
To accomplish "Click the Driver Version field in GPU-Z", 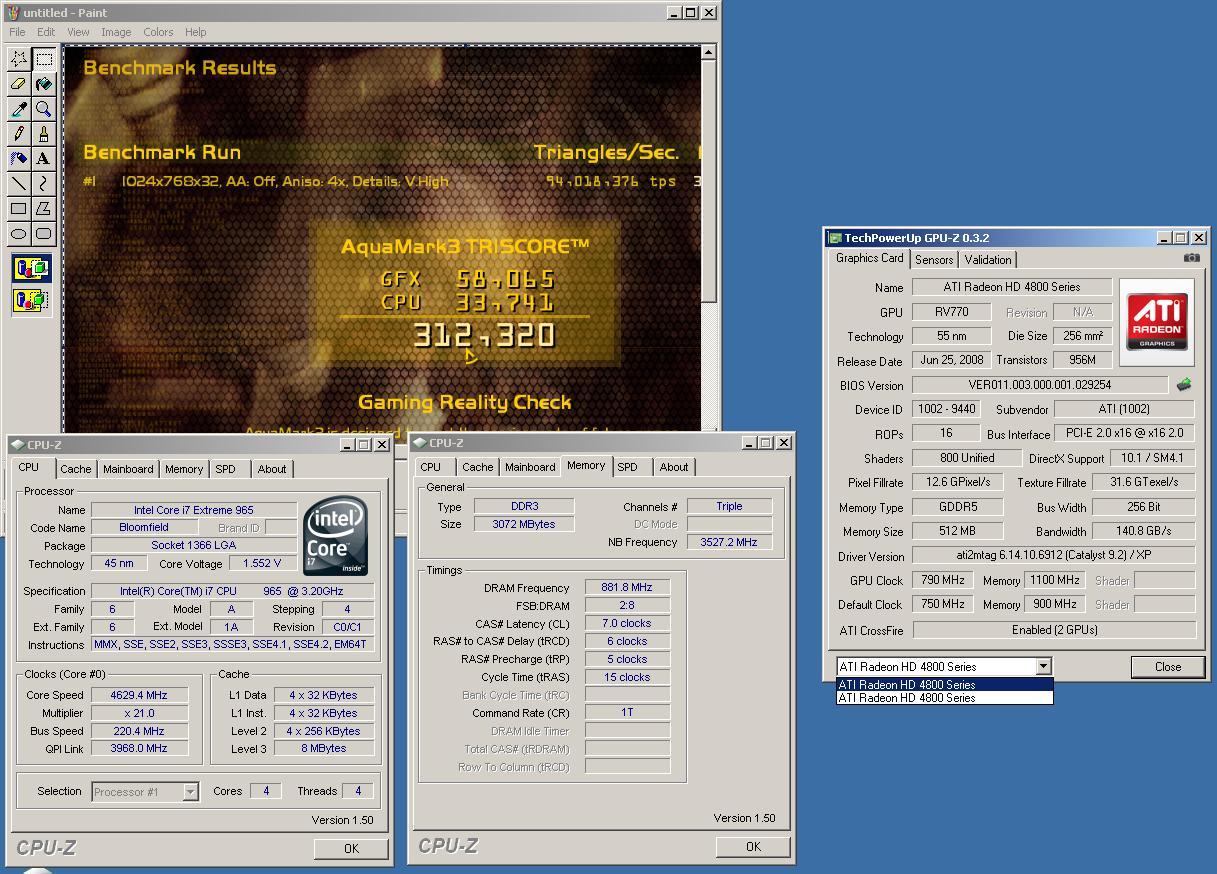I will point(1054,556).
